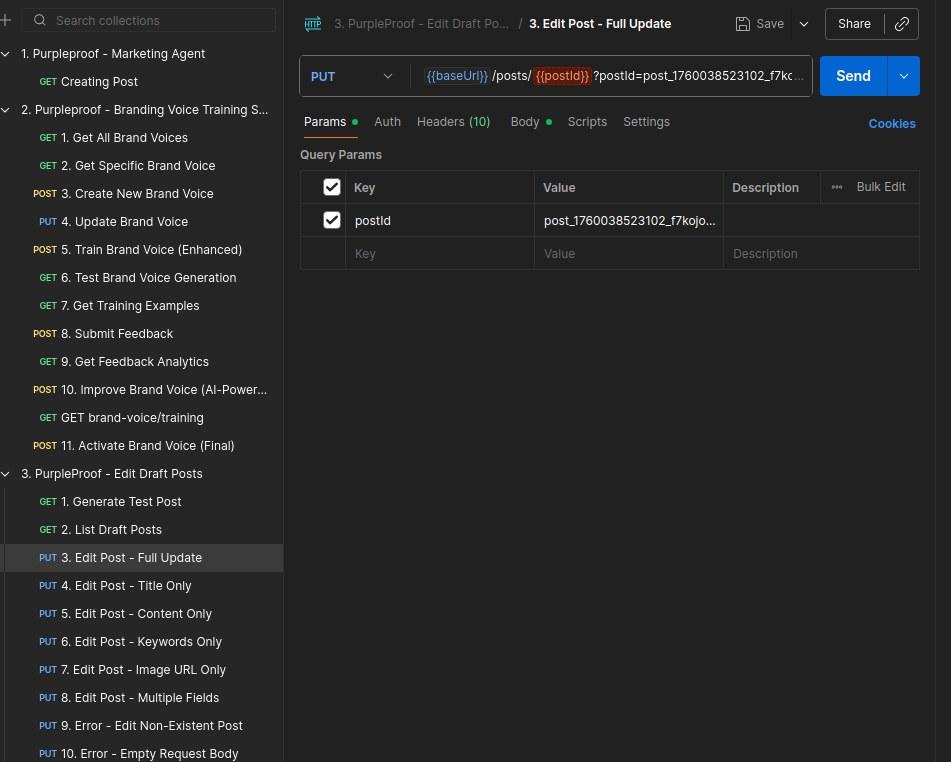The width and height of the screenshot is (951, 762).
Task: Click the three-dots icon beside Bulk Edit
Action: point(837,187)
